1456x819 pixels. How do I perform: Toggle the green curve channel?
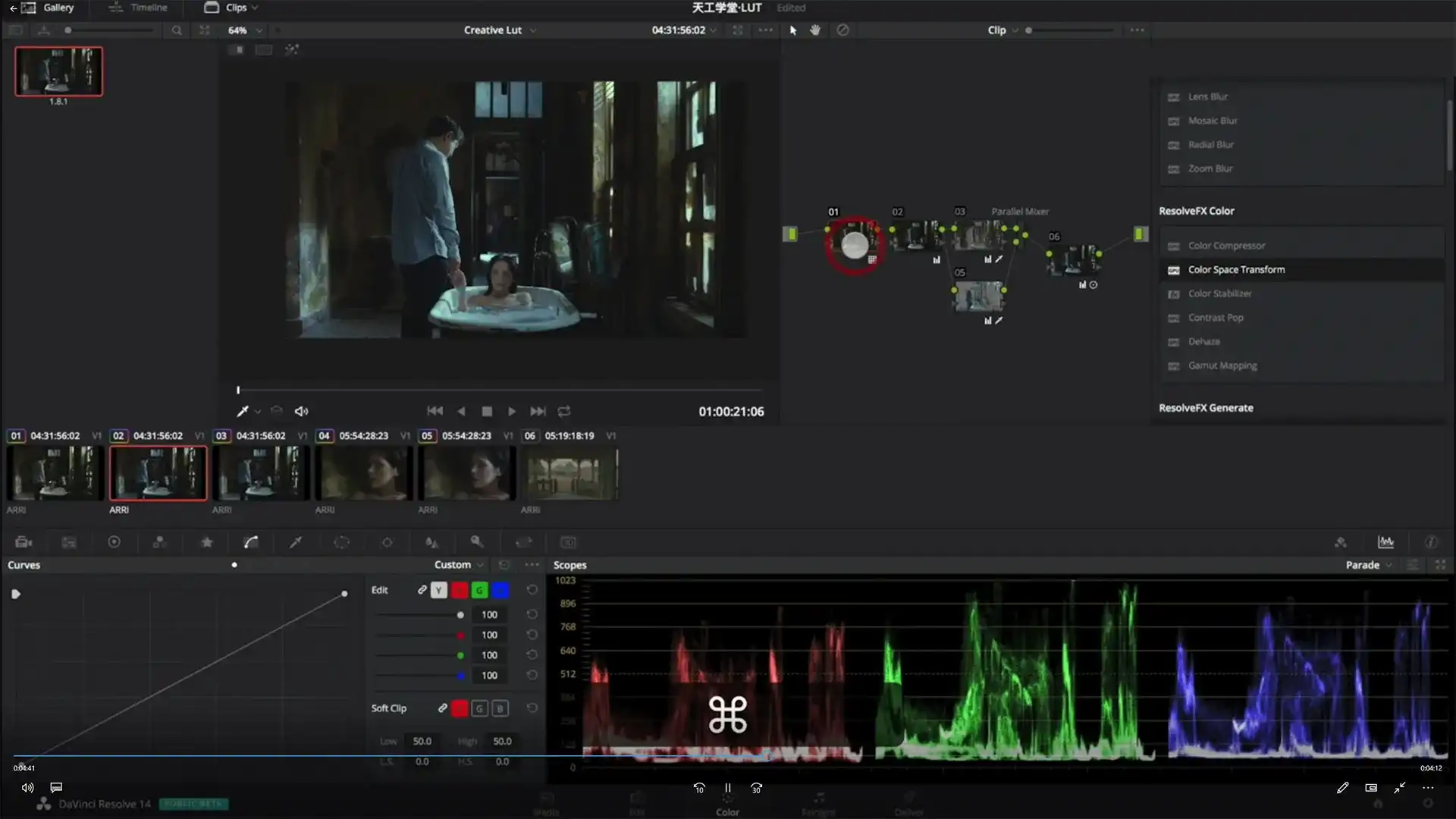479,590
